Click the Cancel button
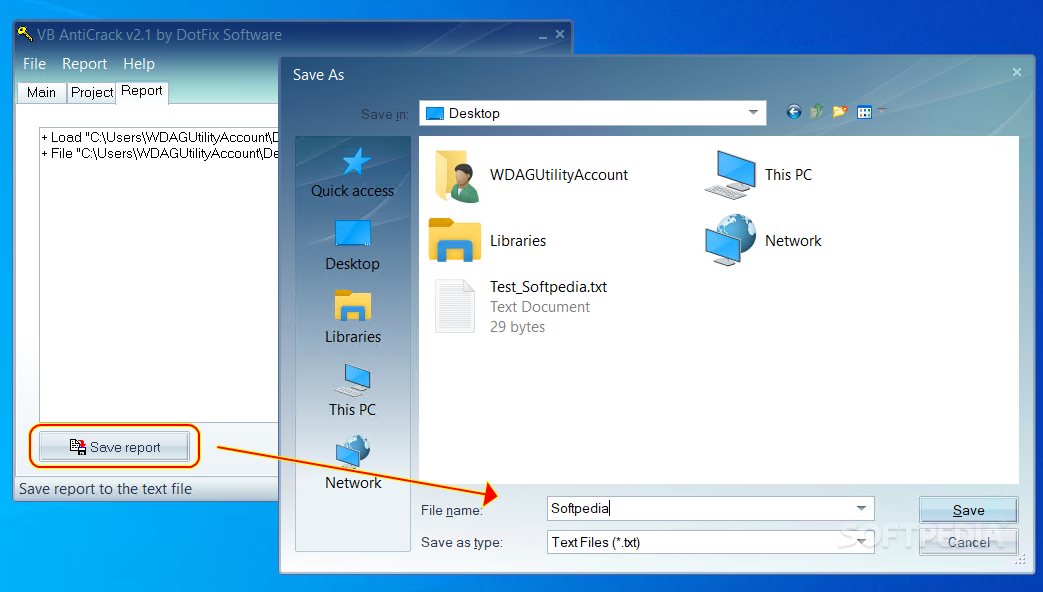Image resolution: width=1043 pixels, height=592 pixels. pos(968,542)
